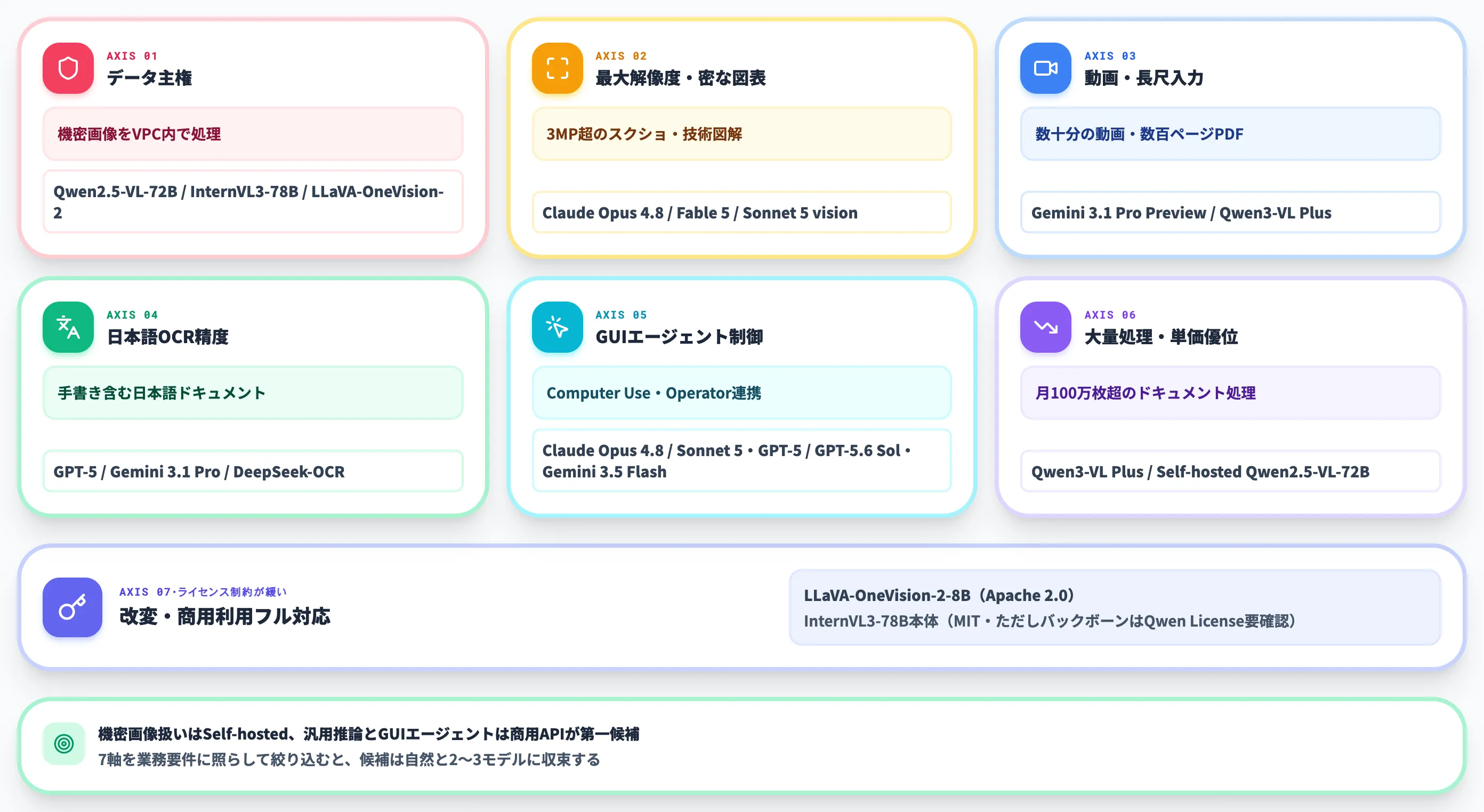
Task: Click the データ主権 heading
Action: point(149,78)
